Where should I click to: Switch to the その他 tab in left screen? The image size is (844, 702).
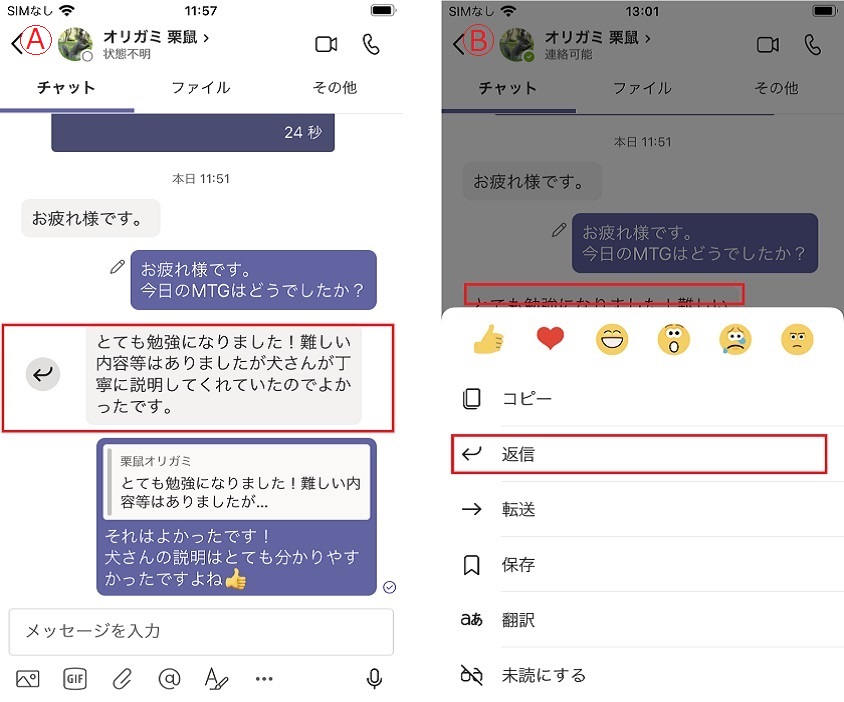pyautogui.click(x=335, y=88)
